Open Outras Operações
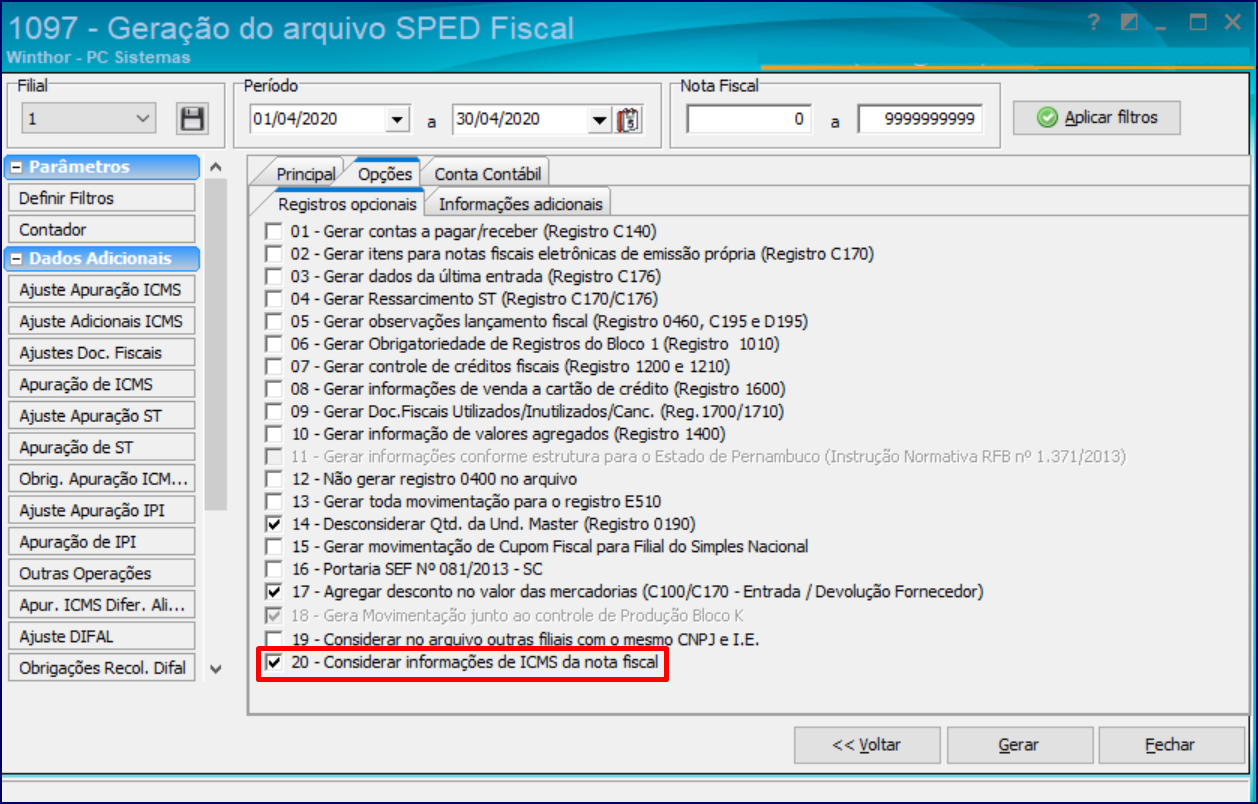Image resolution: width=1258 pixels, height=804 pixels. tap(101, 573)
